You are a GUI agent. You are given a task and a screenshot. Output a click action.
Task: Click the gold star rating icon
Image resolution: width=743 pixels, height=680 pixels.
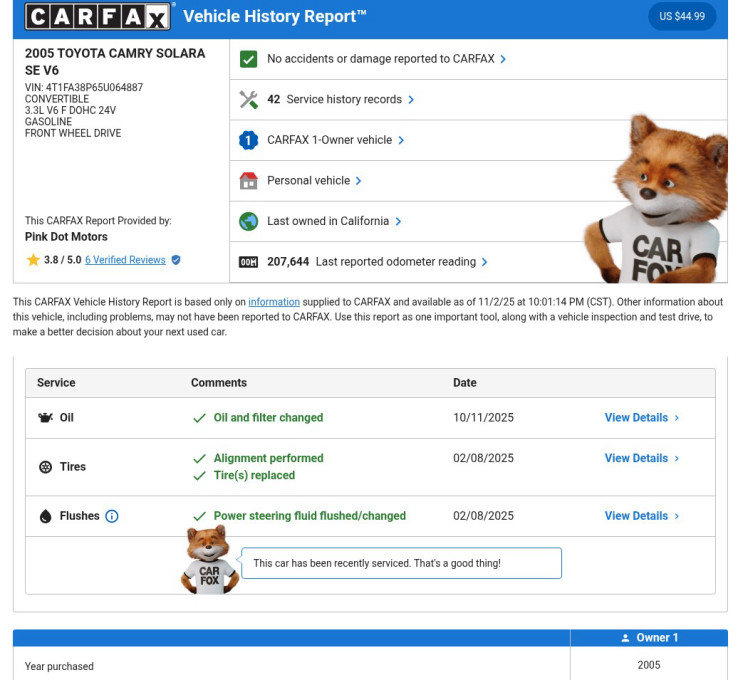click(33, 260)
